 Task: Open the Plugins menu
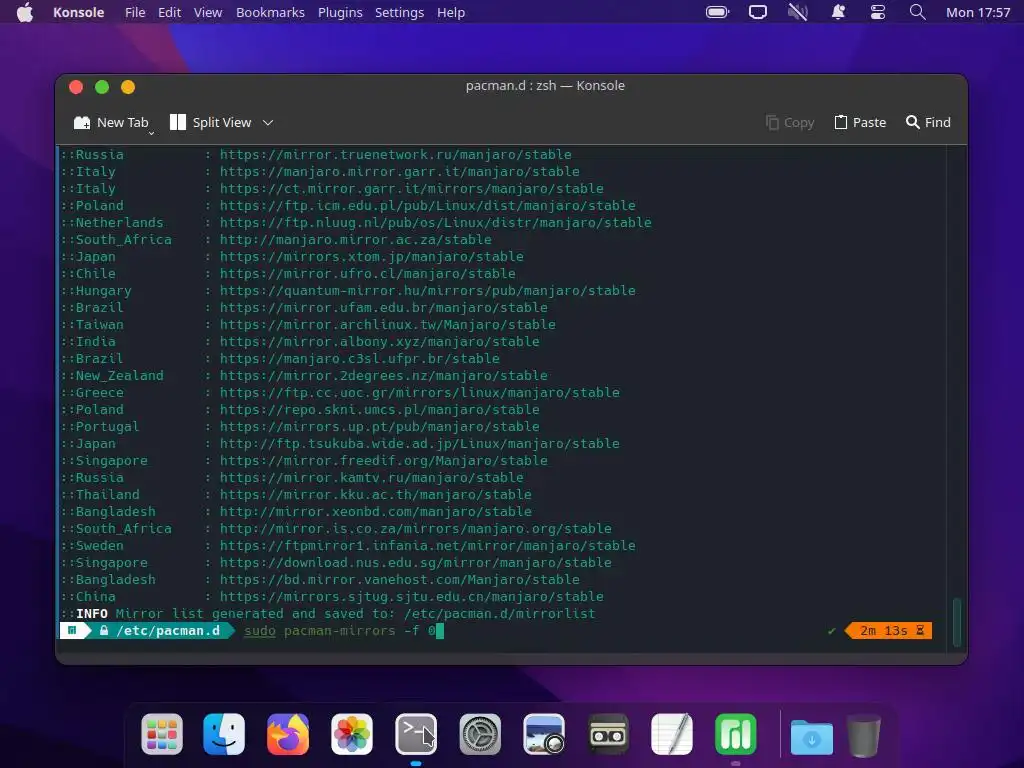(x=340, y=12)
